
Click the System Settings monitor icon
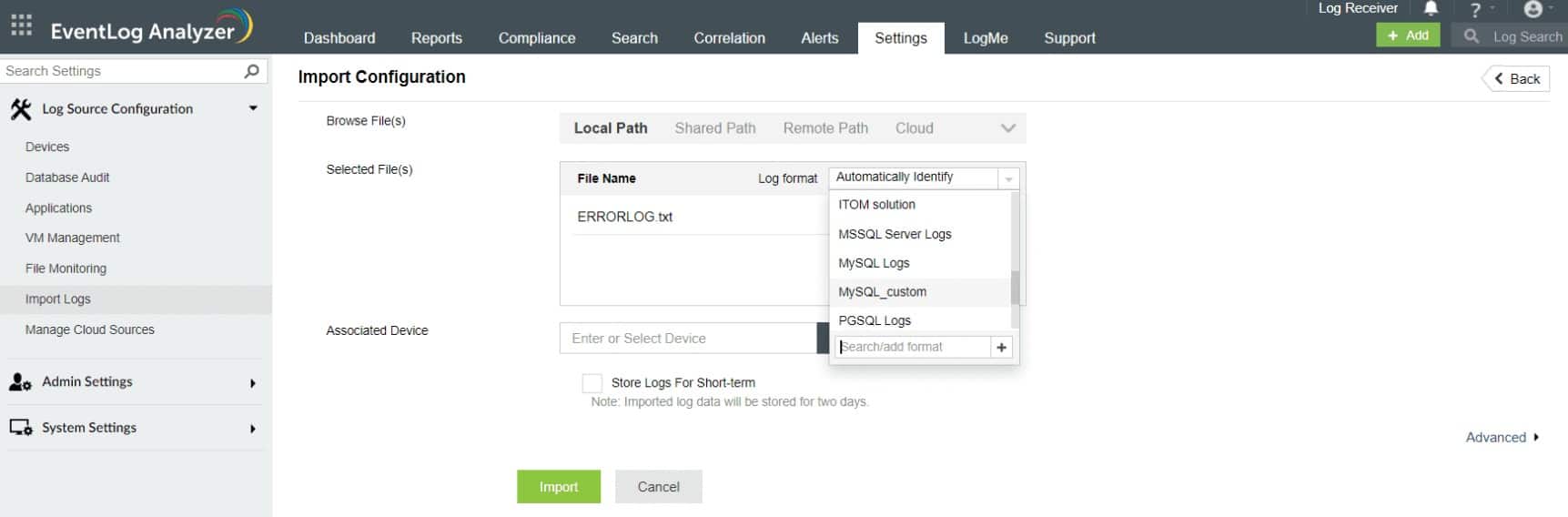click(20, 428)
